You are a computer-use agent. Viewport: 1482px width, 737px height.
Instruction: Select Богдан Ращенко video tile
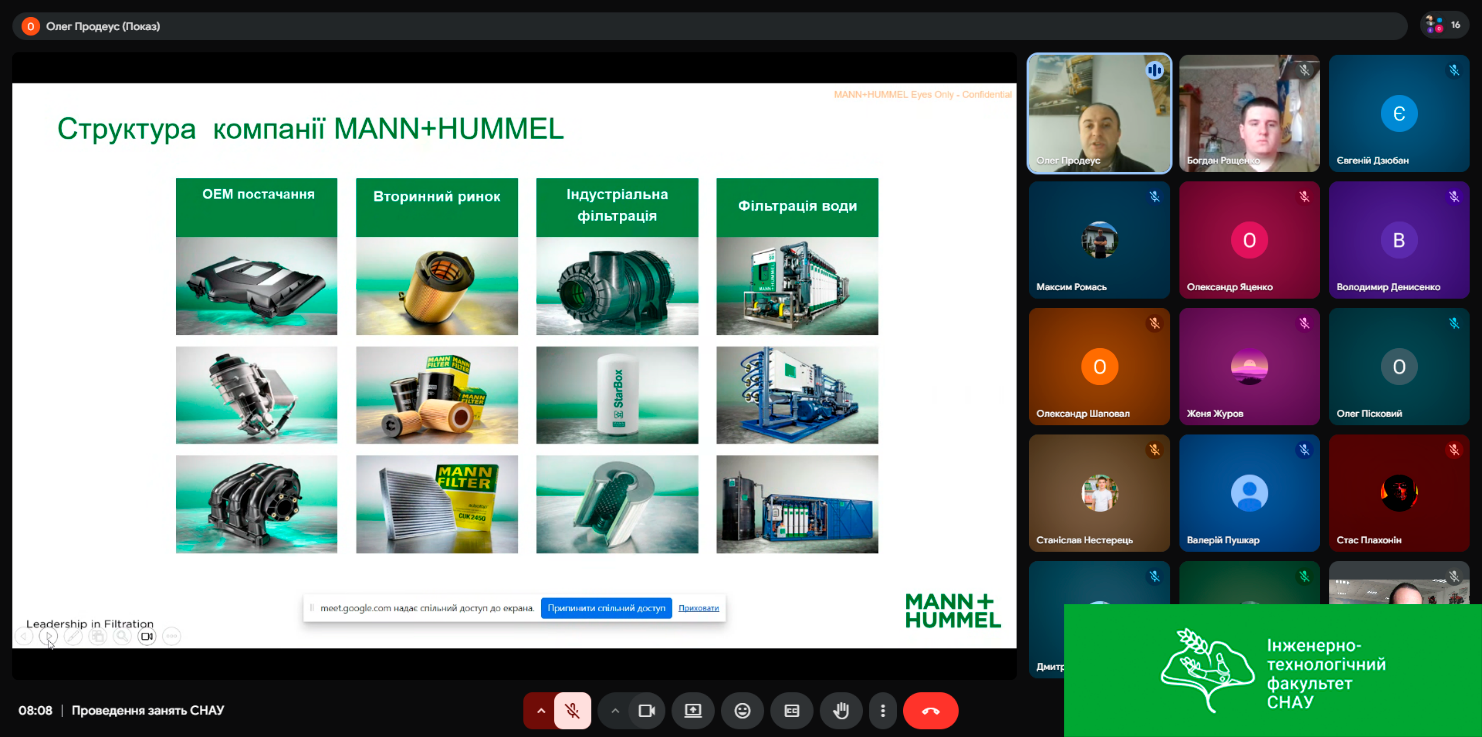[x=1249, y=114]
